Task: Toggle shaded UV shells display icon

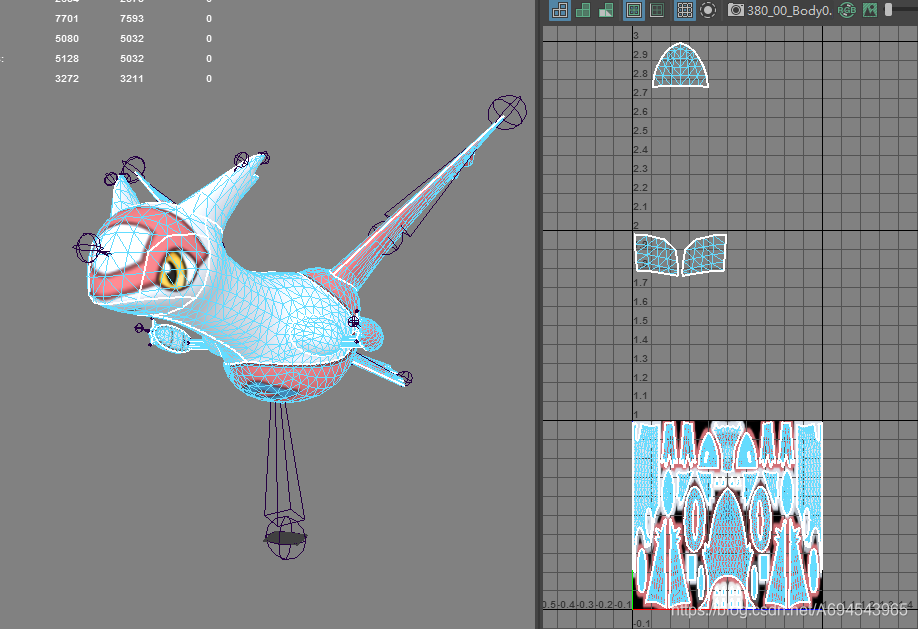Action: (x=583, y=10)
